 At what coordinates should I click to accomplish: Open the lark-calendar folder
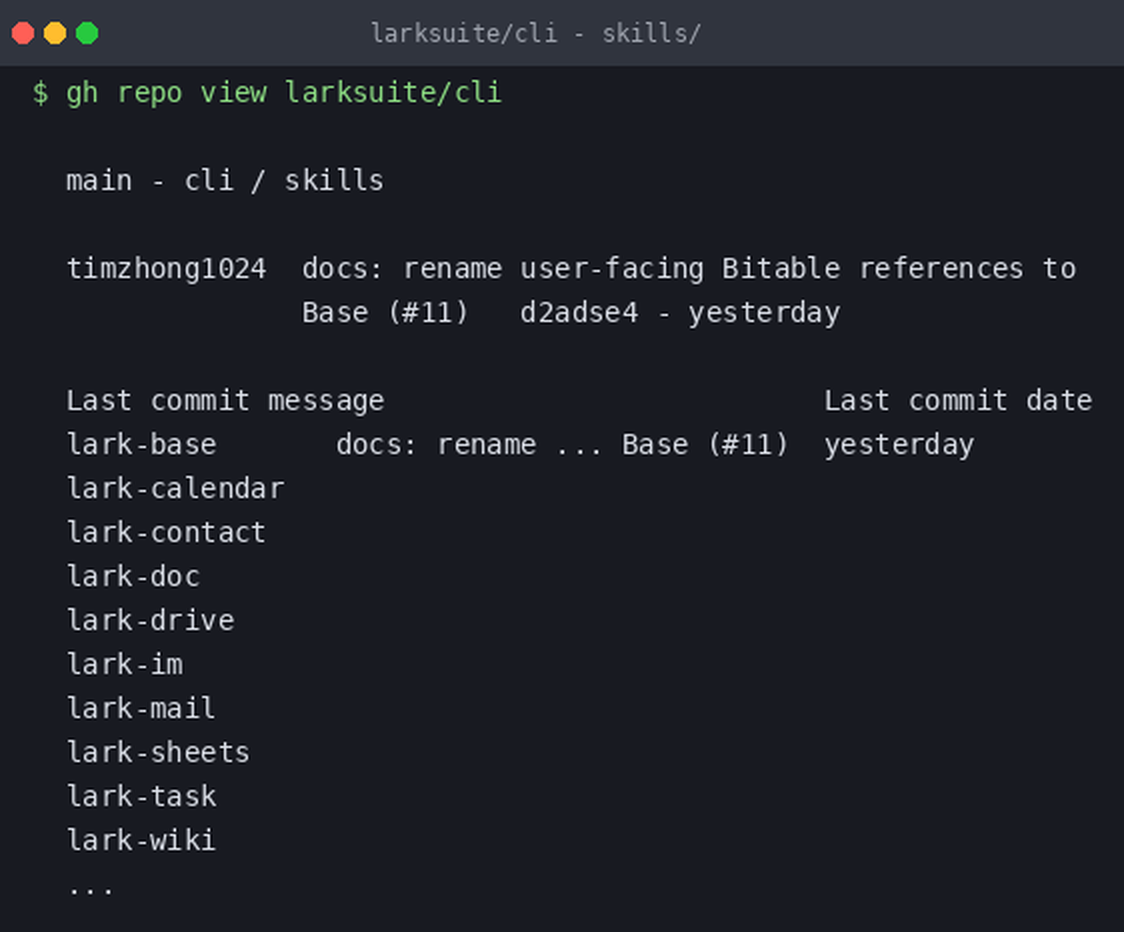coord(176,488)
